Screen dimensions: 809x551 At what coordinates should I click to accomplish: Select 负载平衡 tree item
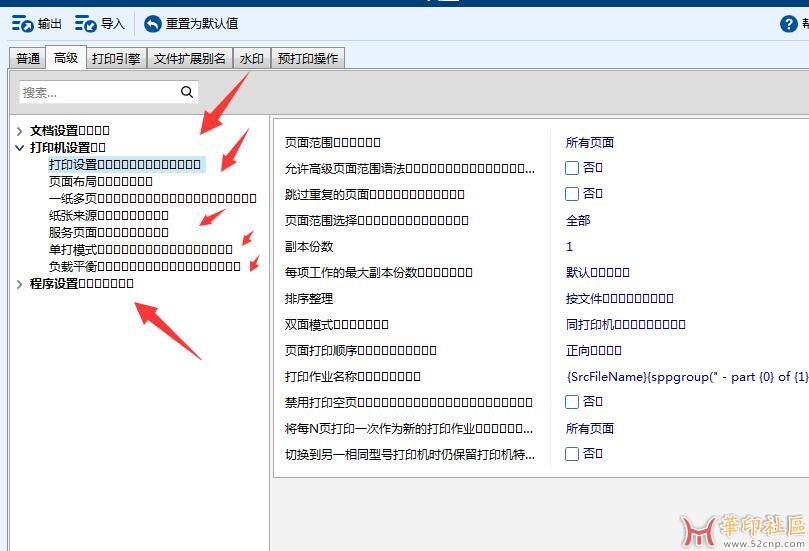[144, 267]
